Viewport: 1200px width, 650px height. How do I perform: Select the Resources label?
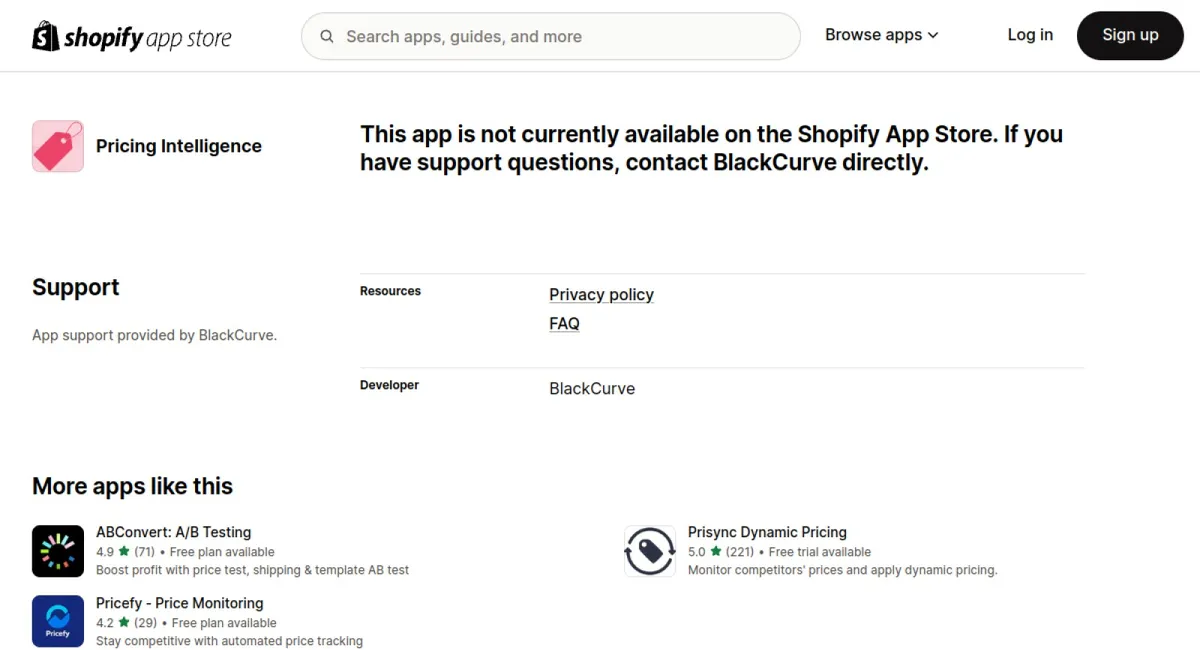pyautogui.click(x=390, y=291)
